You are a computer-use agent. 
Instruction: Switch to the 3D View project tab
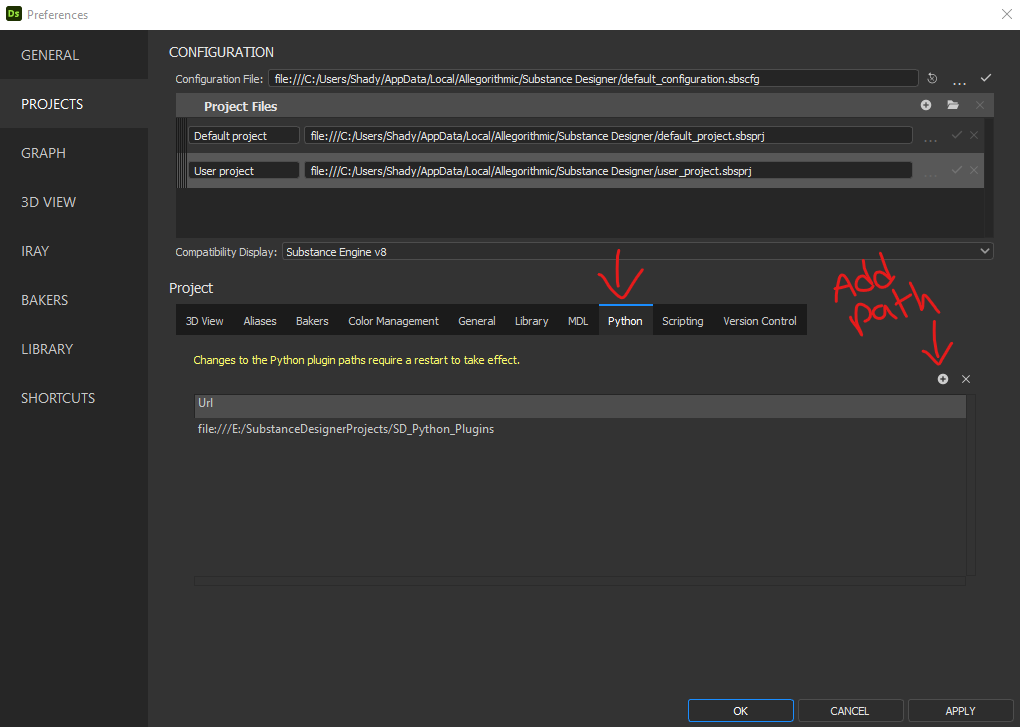(204, 321)
